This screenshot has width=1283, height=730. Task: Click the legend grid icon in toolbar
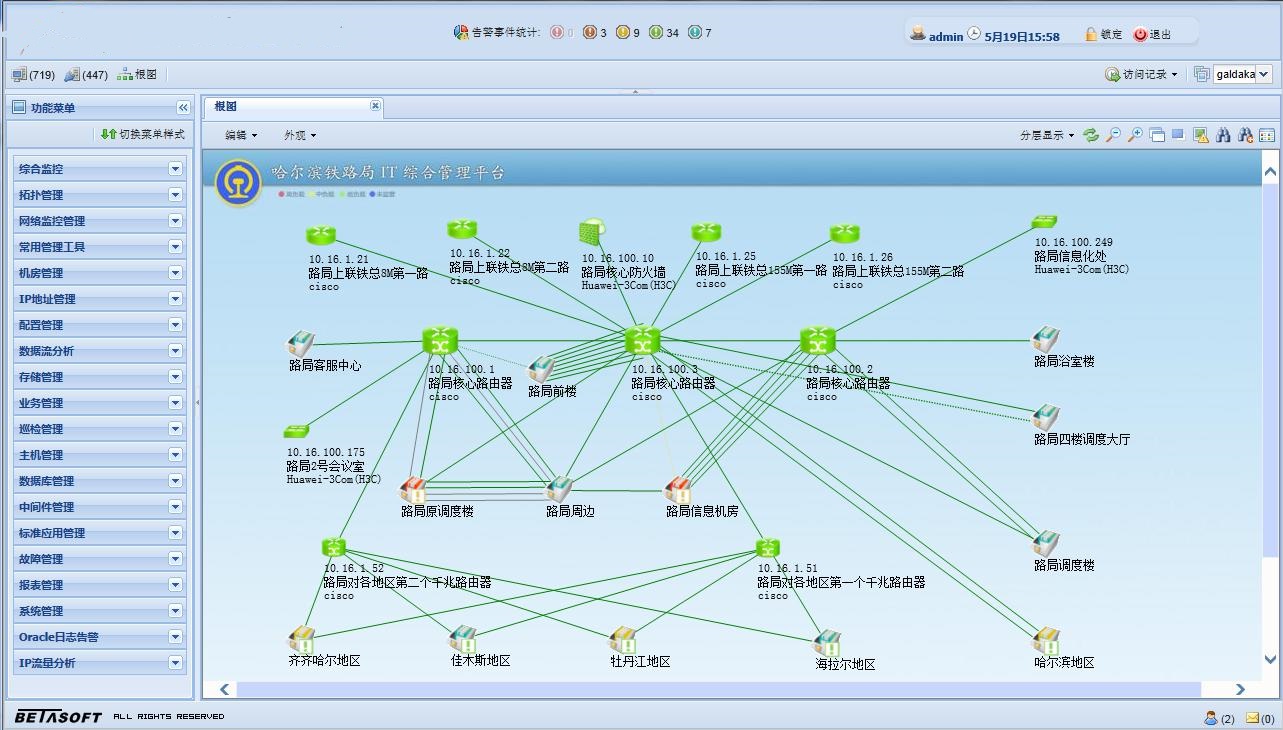coord(1267,135)
